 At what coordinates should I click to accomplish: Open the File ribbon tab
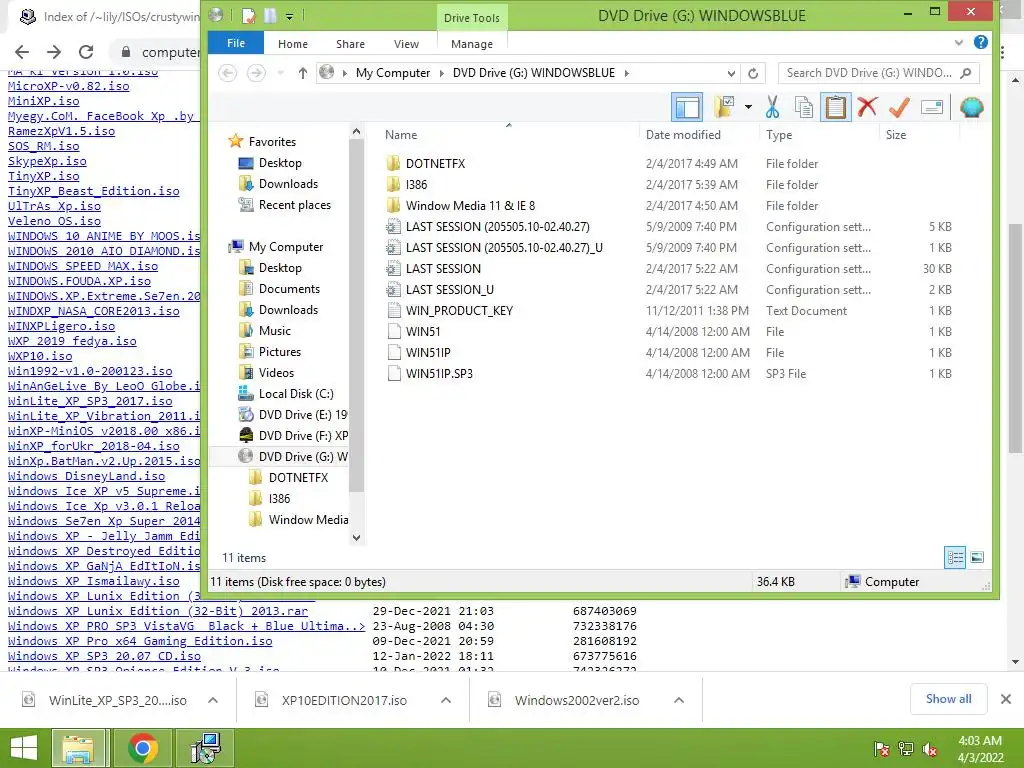pyautogui.click(x=236, y=43)
